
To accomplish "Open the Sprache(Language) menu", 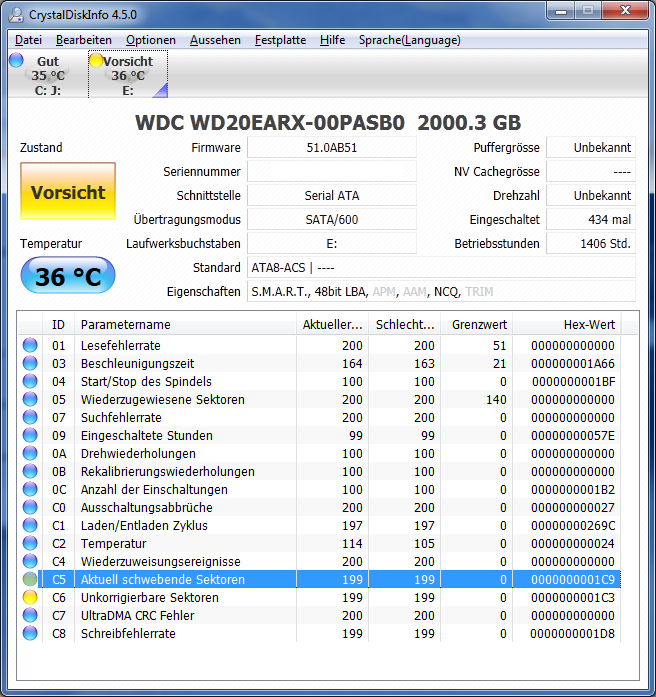I will pos(409,40).
